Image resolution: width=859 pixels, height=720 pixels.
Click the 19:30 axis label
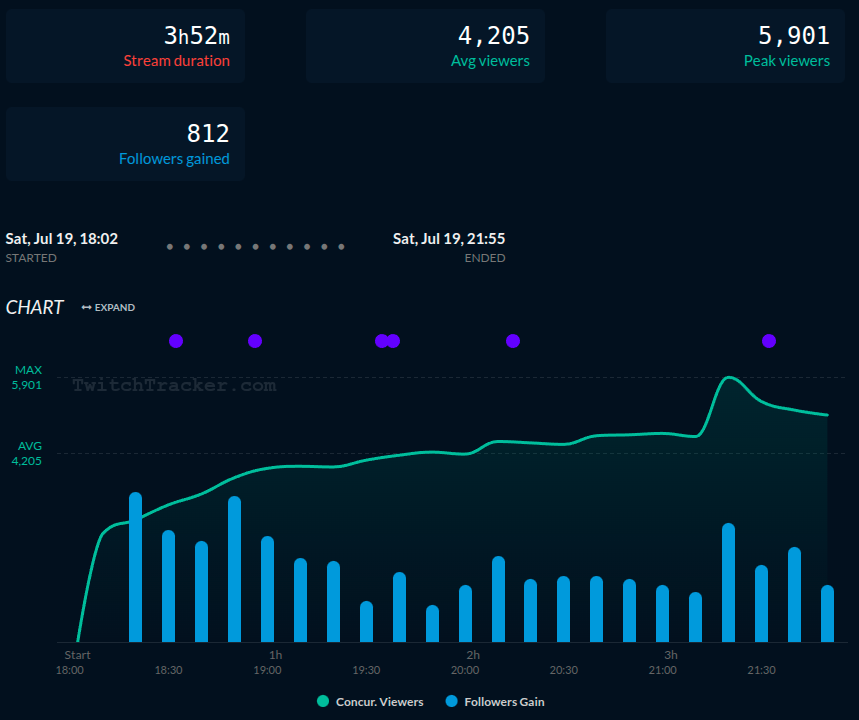[x=366, y=670]
